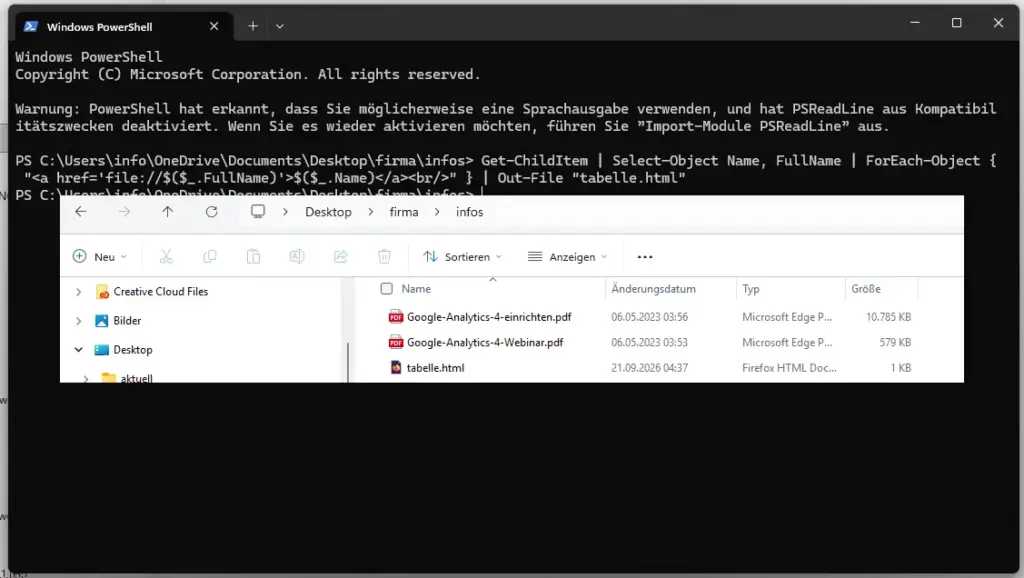This screenshot has width=1024, height=578.
Task: Rename the selected item via toolbar
Action: [x=297, y=257]
